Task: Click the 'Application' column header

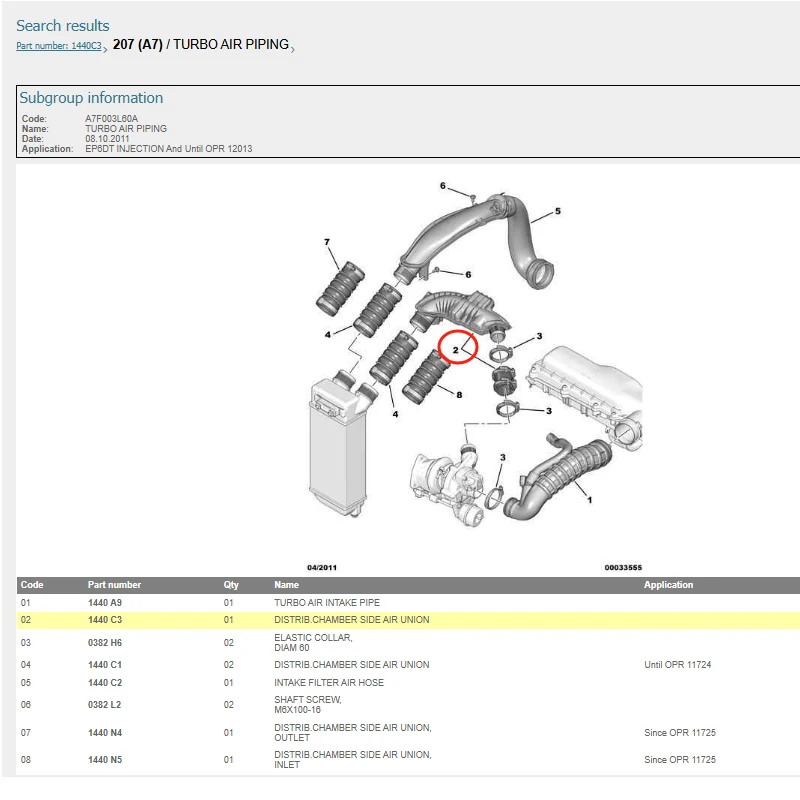Action: click(x=668, y=585)
